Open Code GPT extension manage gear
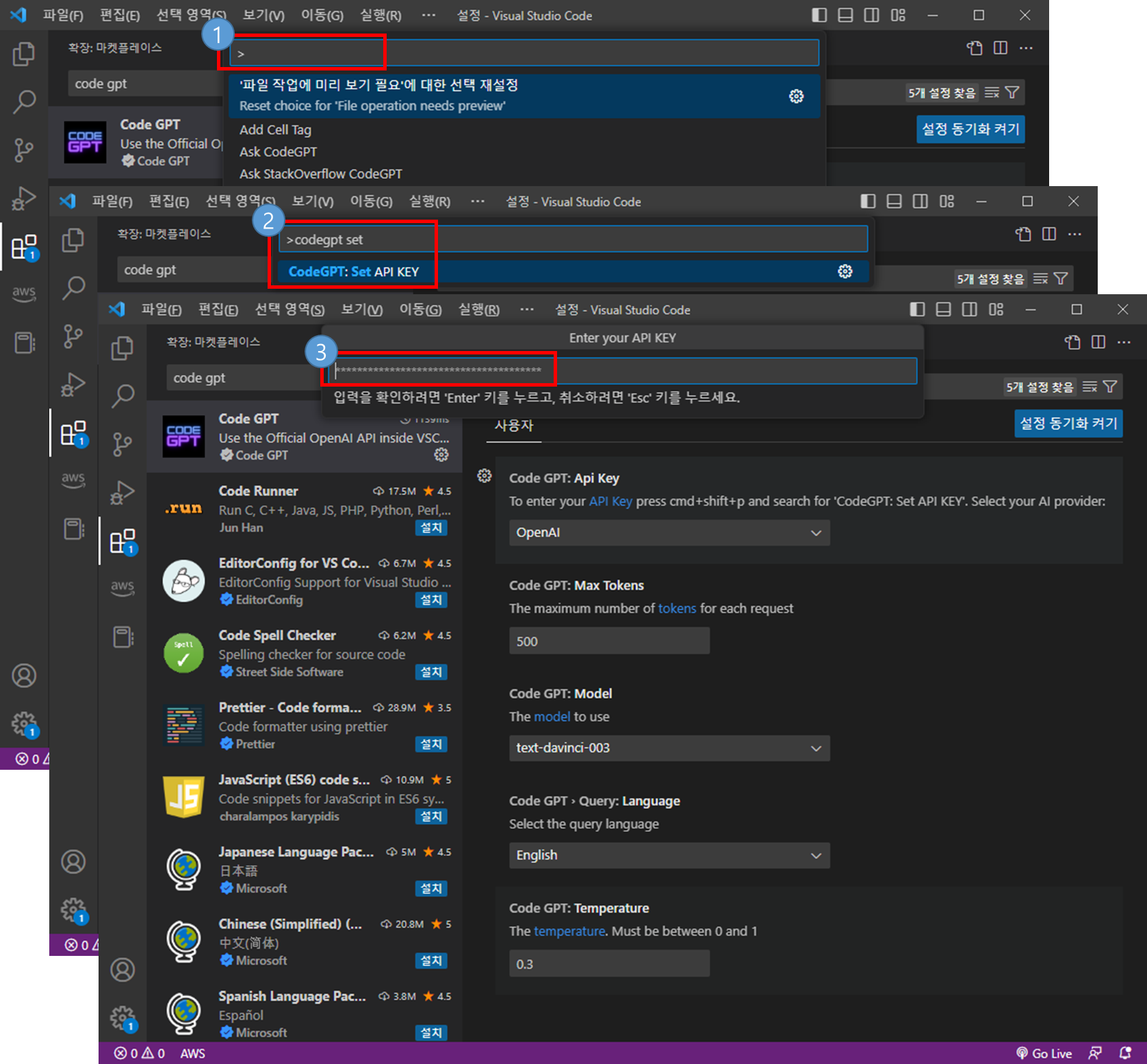The width and height of the screenshot is (1147, 1064). coord(441,455)
